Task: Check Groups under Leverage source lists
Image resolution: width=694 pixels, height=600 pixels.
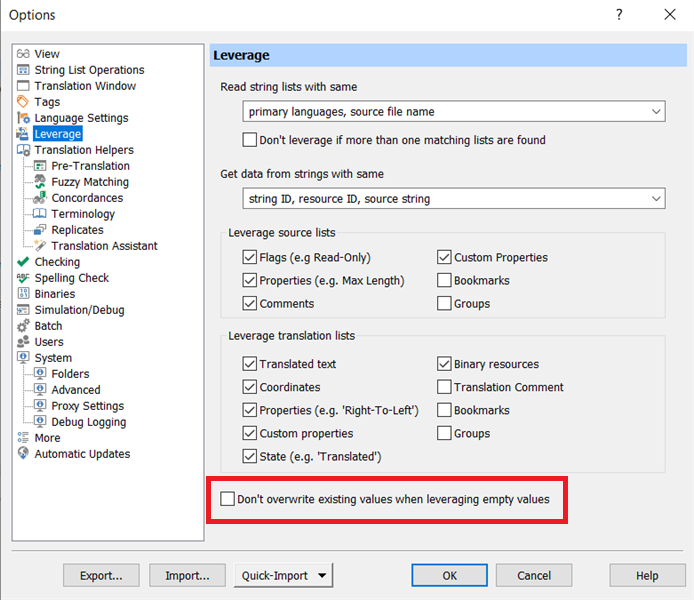Action: 444,304
